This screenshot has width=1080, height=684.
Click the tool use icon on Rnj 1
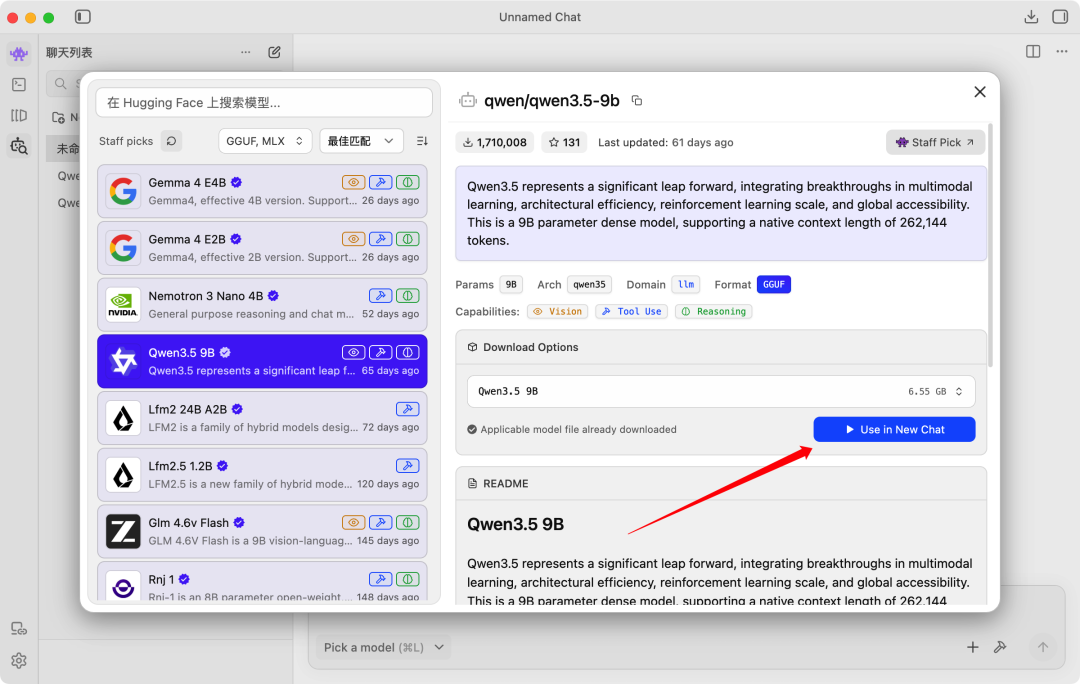[380, 579]
